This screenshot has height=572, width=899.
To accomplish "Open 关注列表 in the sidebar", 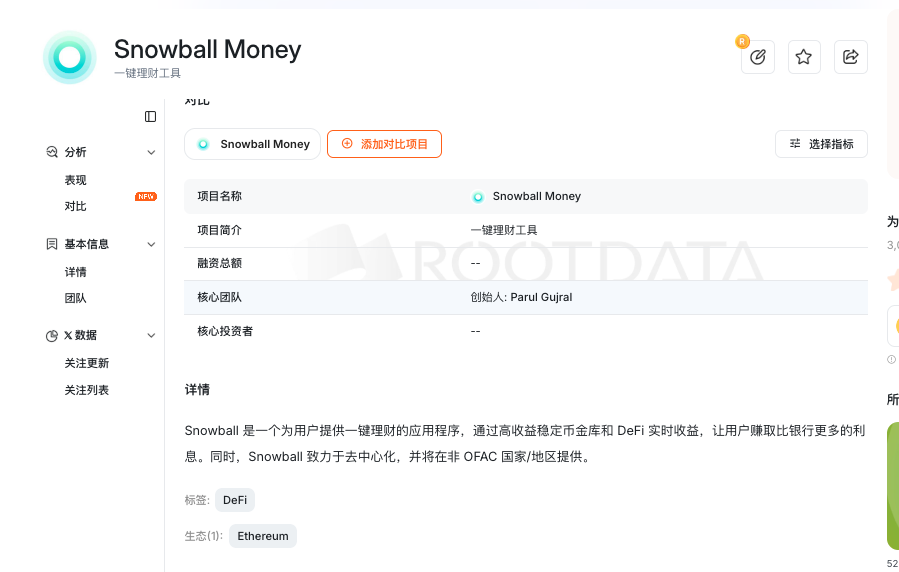I will 87,390.
